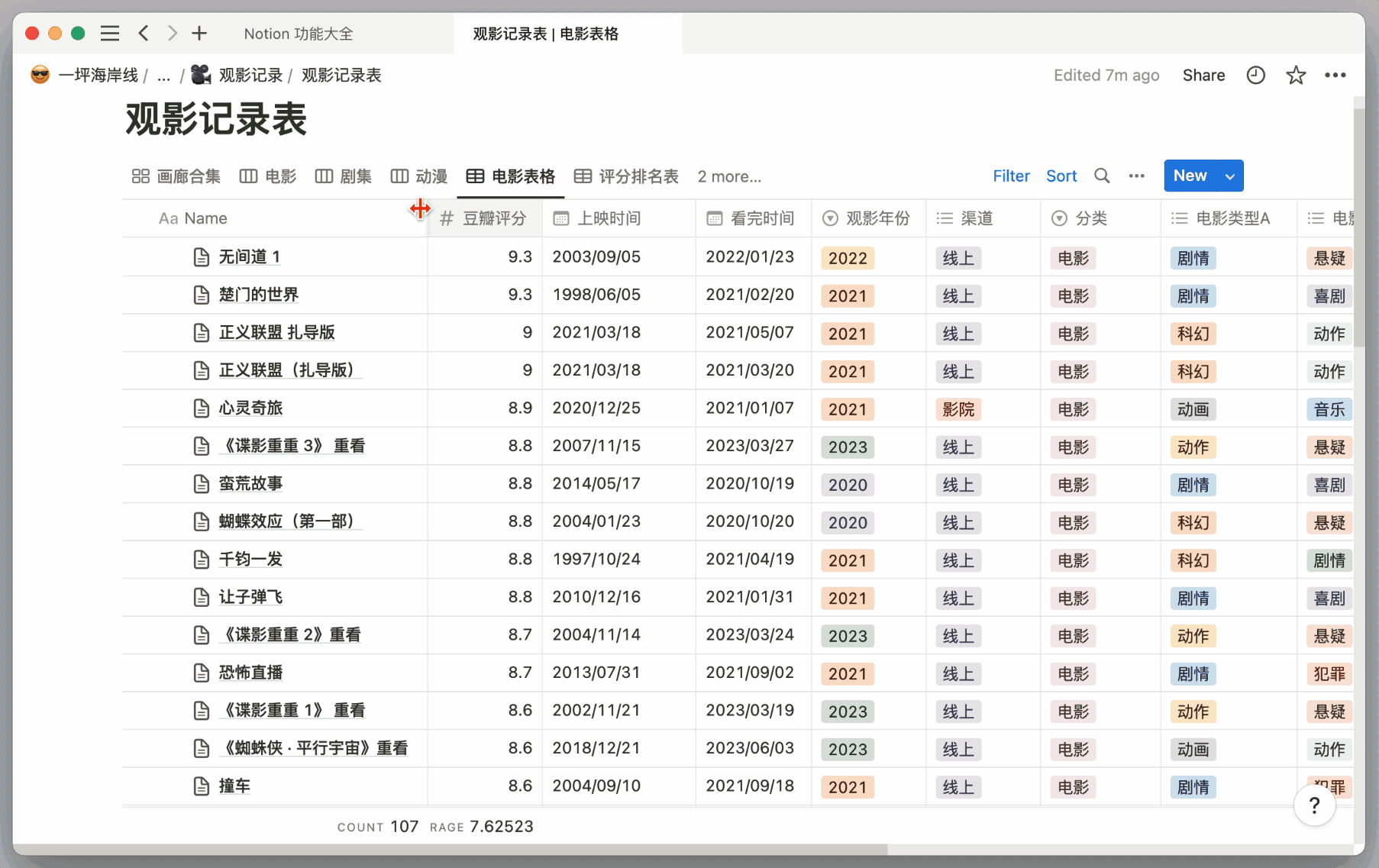
Task: Expand the 2 more… views list
Action: 729,176
